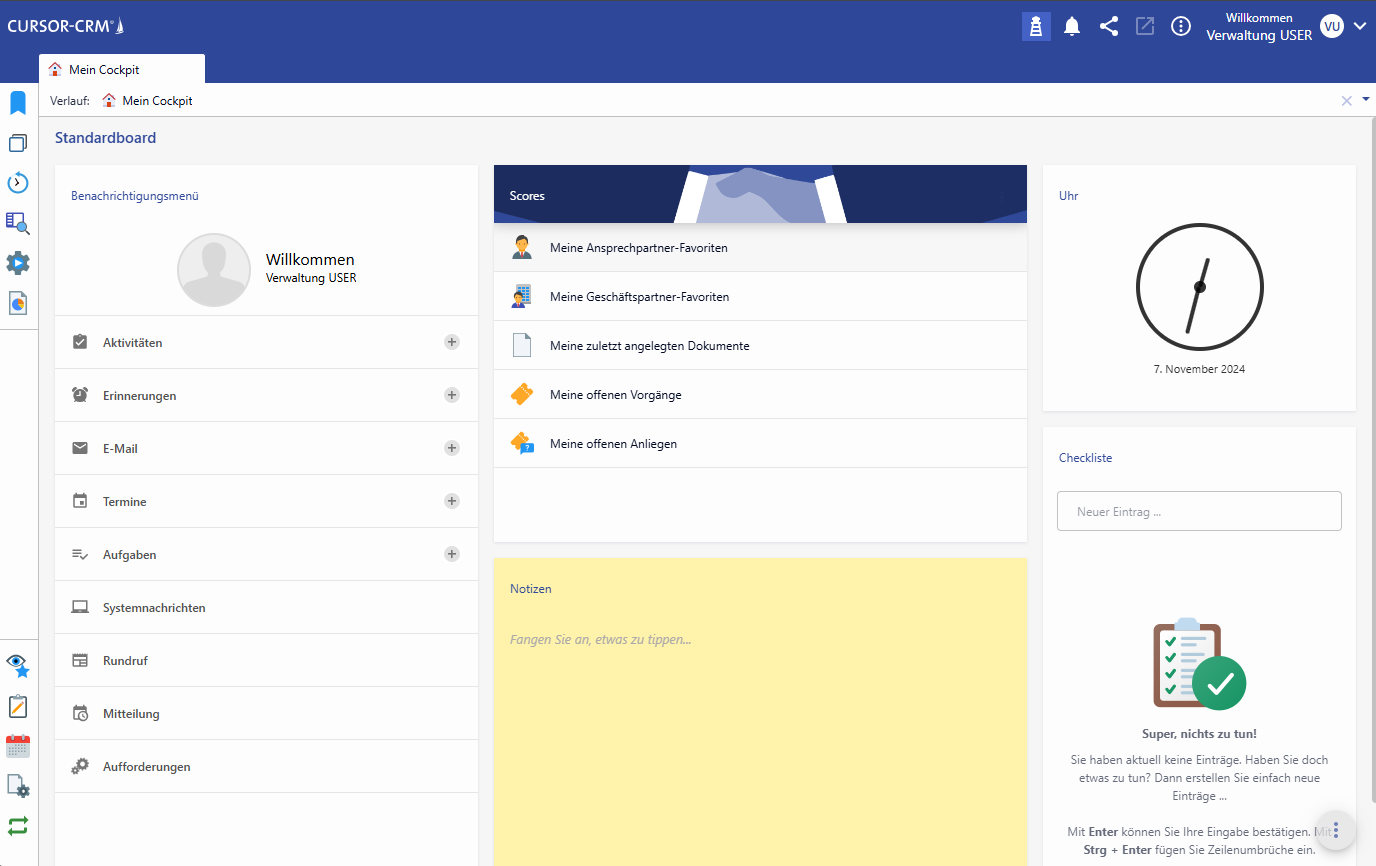Expand the E-Mail plus button
This screenshot has width=1376, height=866.
tap(452, 448)
